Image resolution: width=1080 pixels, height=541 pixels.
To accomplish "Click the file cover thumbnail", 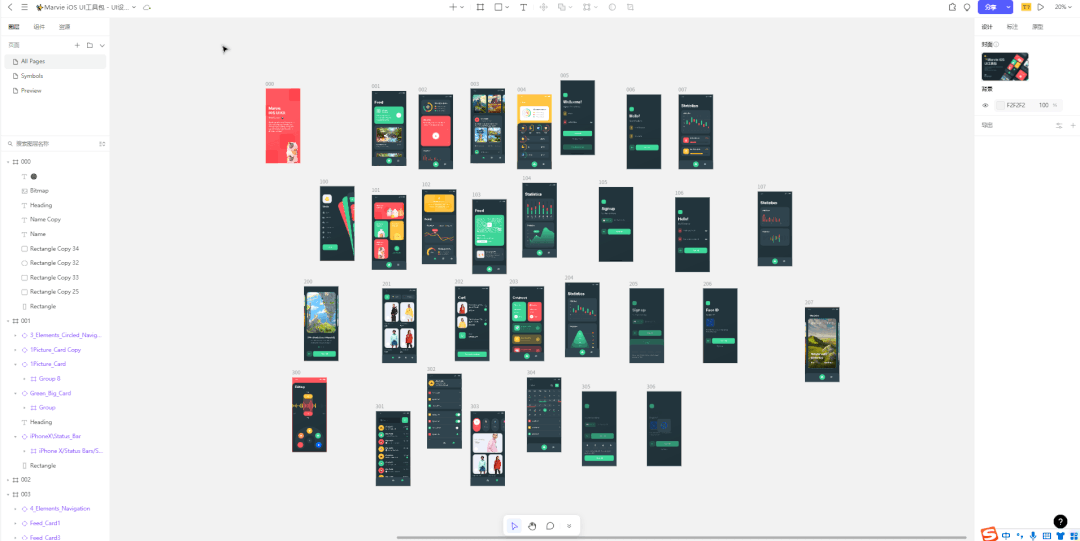I will point(1005,67).
